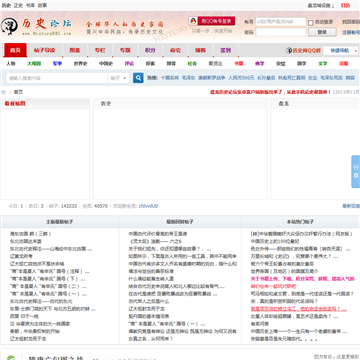Open the 博客 nav tab
Viewport: 360px width, 360px height.
point(200,50)
